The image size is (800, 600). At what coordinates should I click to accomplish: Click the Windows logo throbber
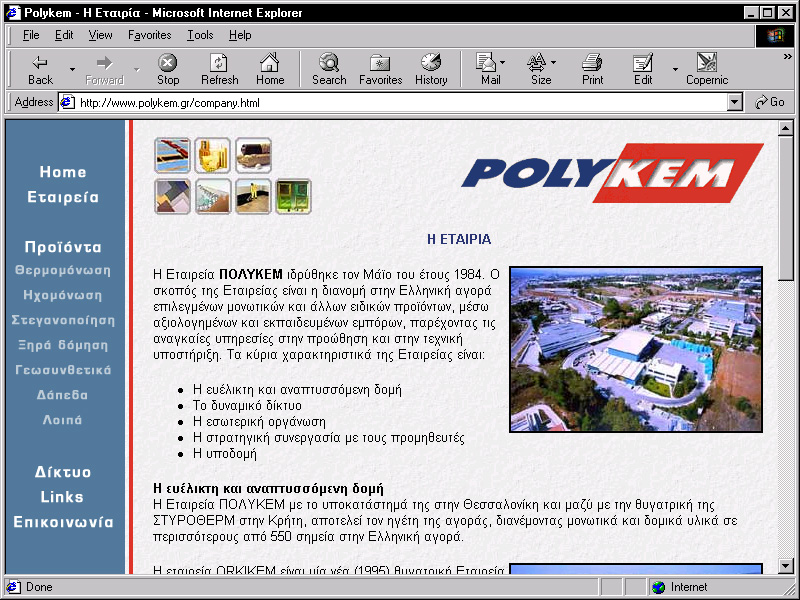coord(774,35)
